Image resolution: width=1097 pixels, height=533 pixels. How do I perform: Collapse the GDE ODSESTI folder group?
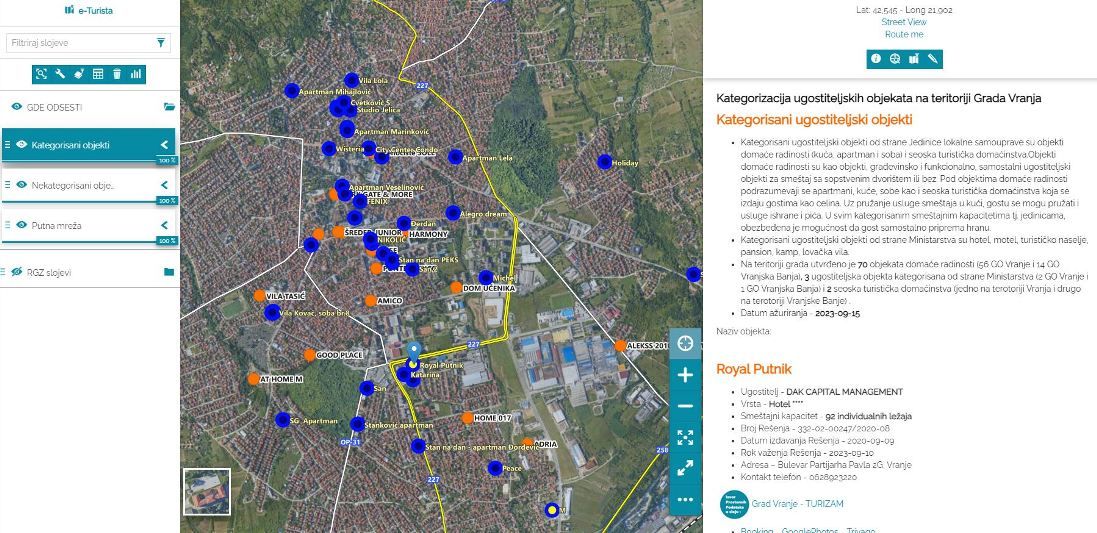(169, 107)
